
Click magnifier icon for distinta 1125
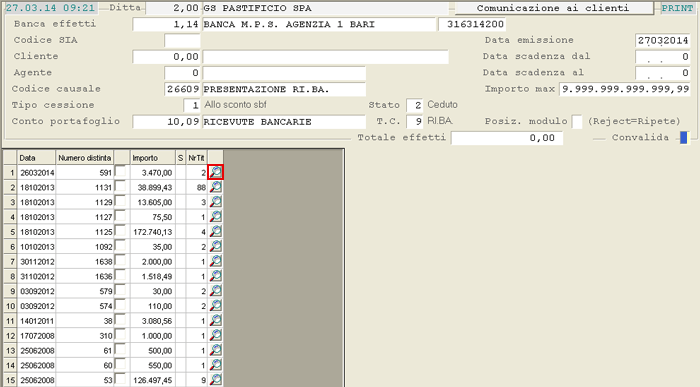[x=216, y=232]
